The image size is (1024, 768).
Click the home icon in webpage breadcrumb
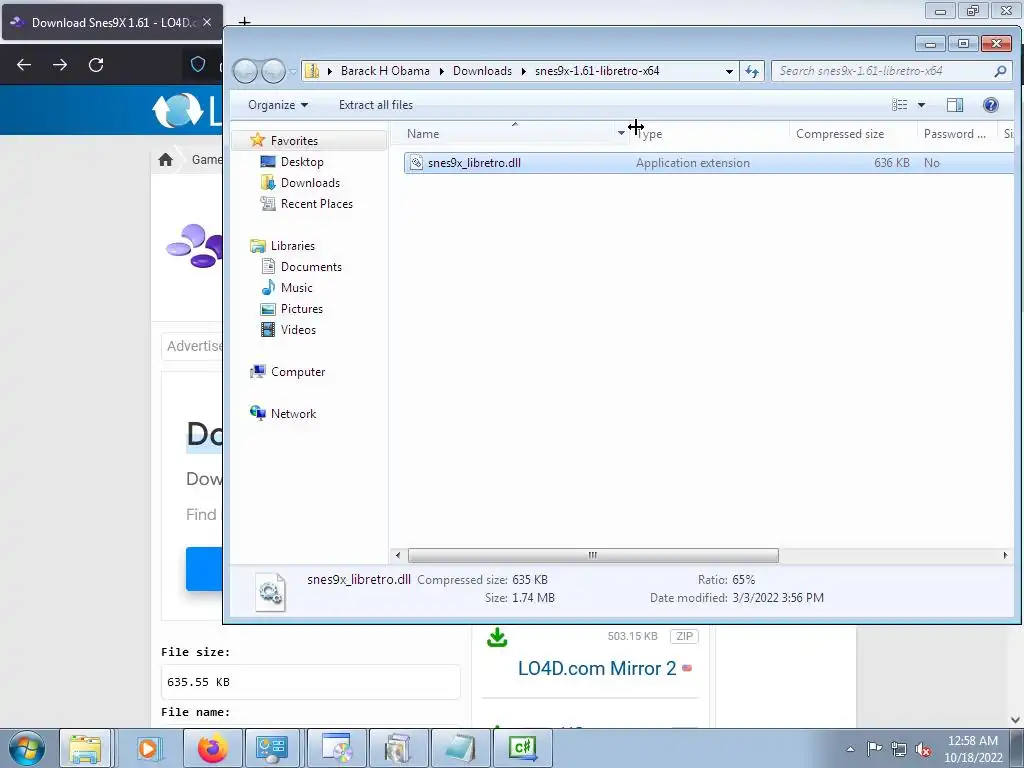pos(166,159)
